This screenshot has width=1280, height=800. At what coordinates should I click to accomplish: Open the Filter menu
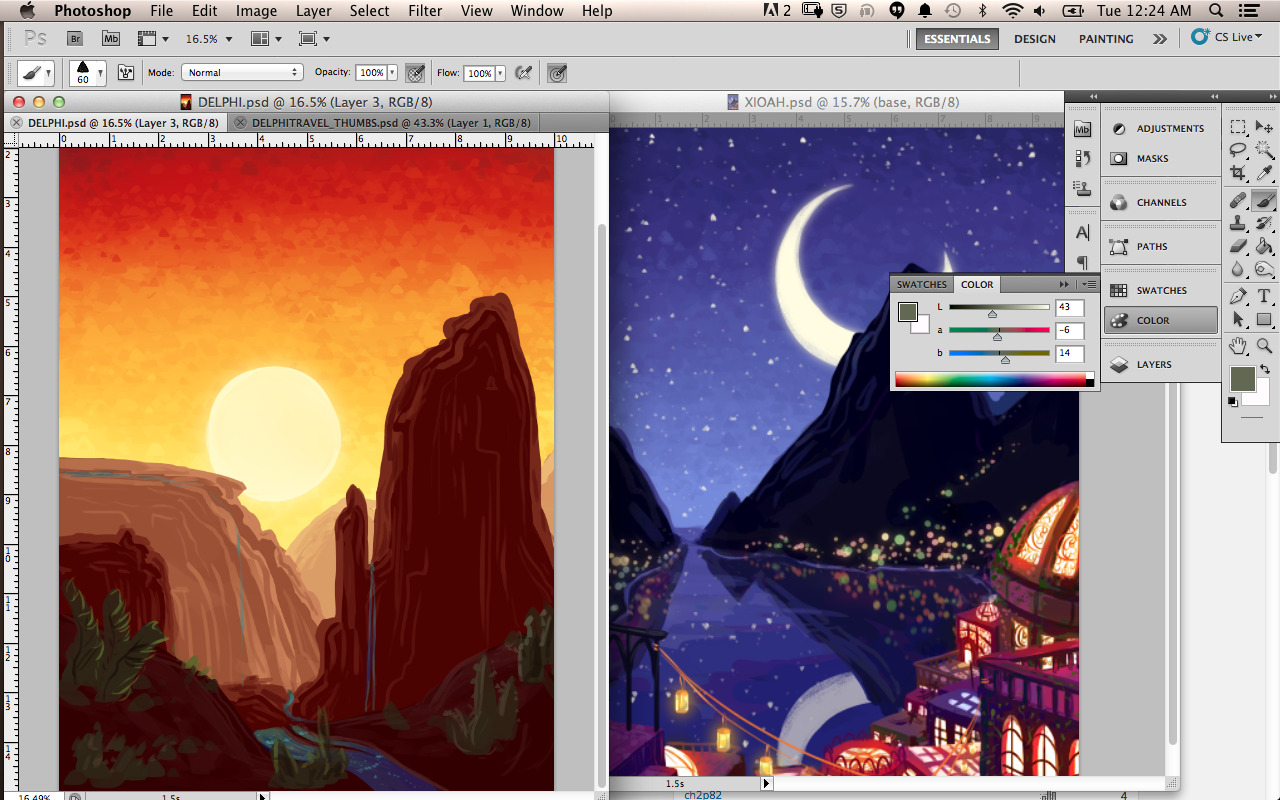425,11
